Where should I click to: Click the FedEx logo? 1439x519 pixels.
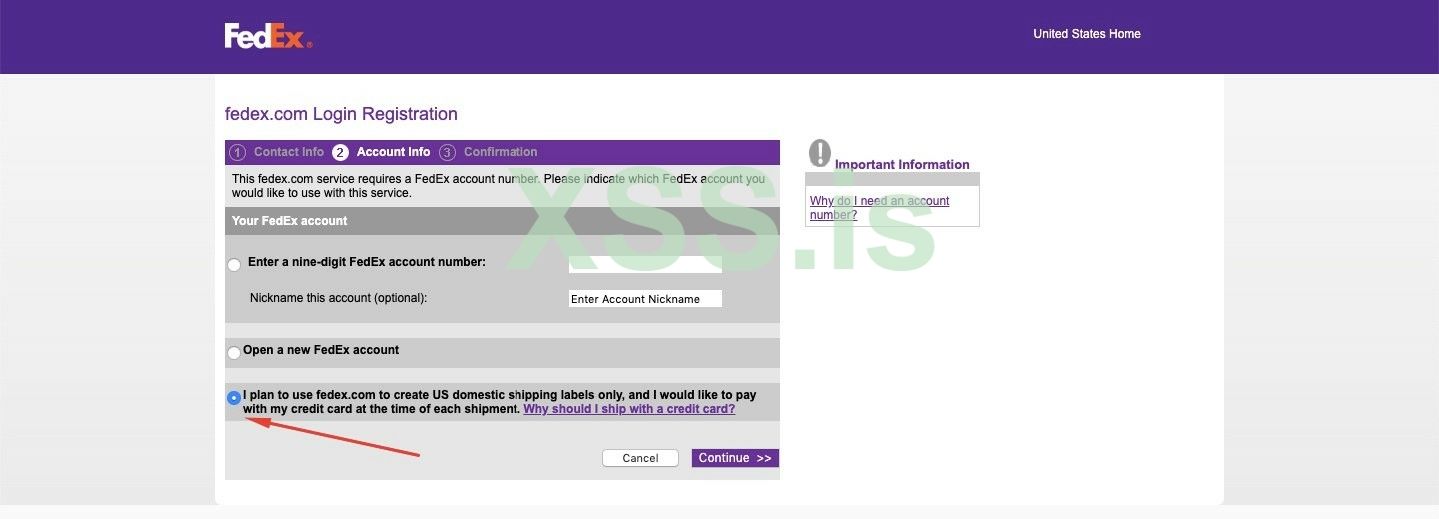point(268,36)
